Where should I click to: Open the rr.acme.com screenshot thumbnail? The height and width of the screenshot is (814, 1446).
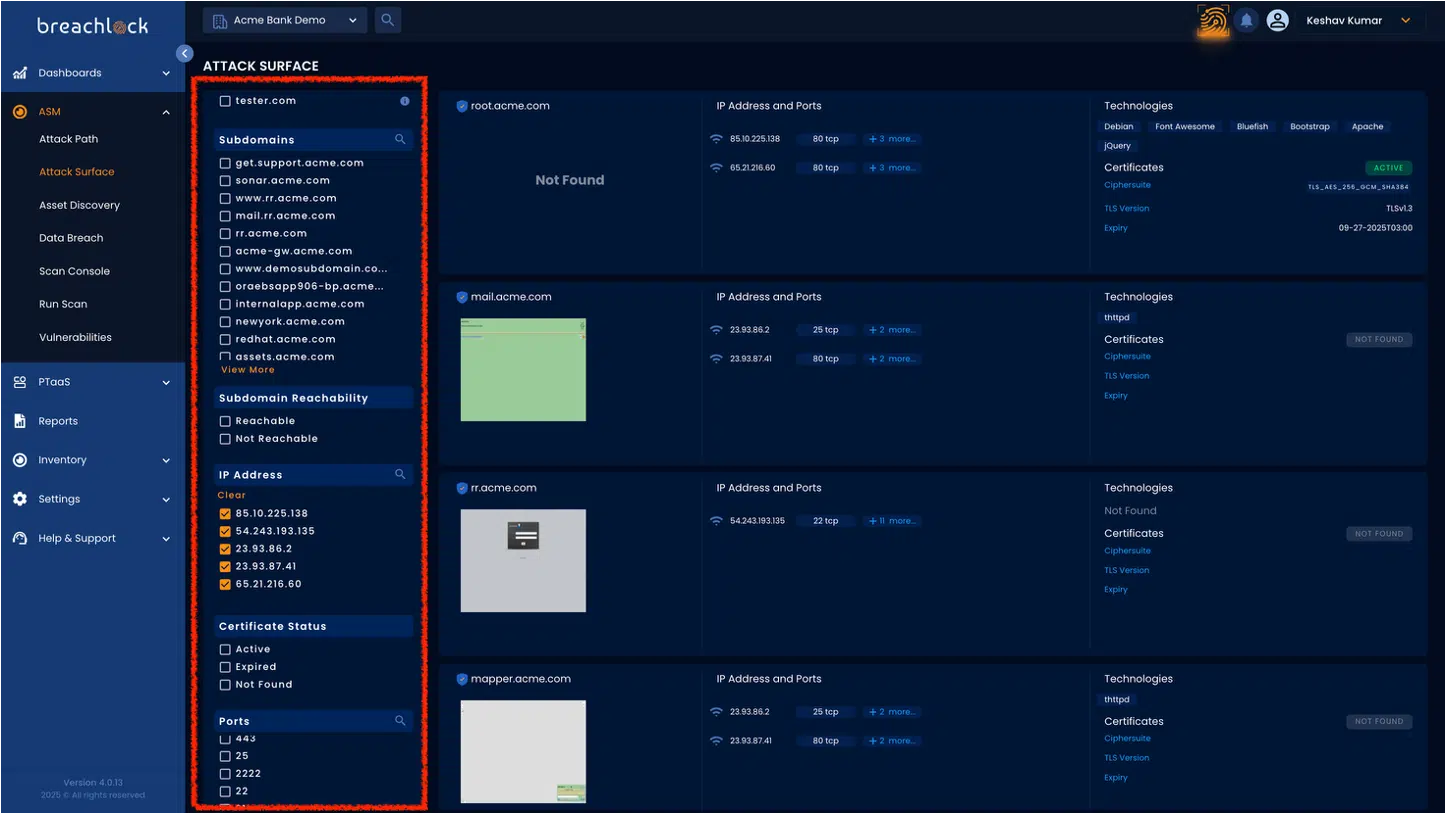click(x=523, y=560)
